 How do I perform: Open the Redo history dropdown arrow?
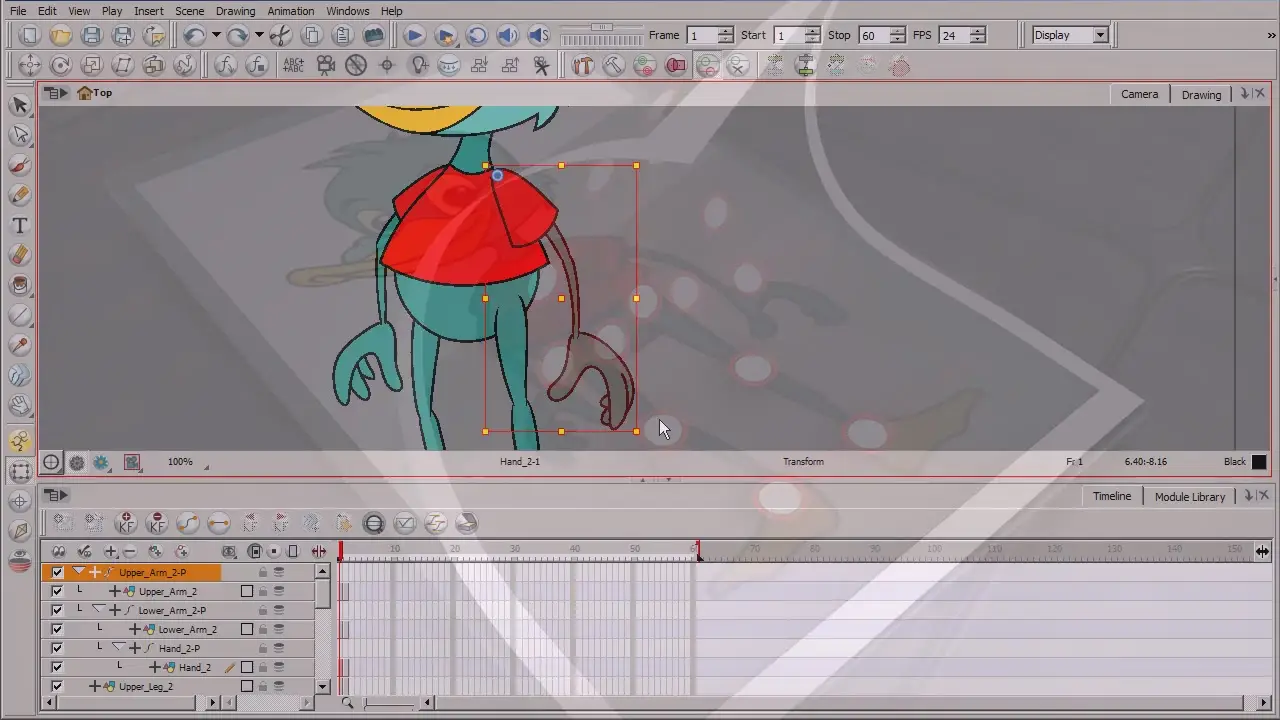click(258, 35)
